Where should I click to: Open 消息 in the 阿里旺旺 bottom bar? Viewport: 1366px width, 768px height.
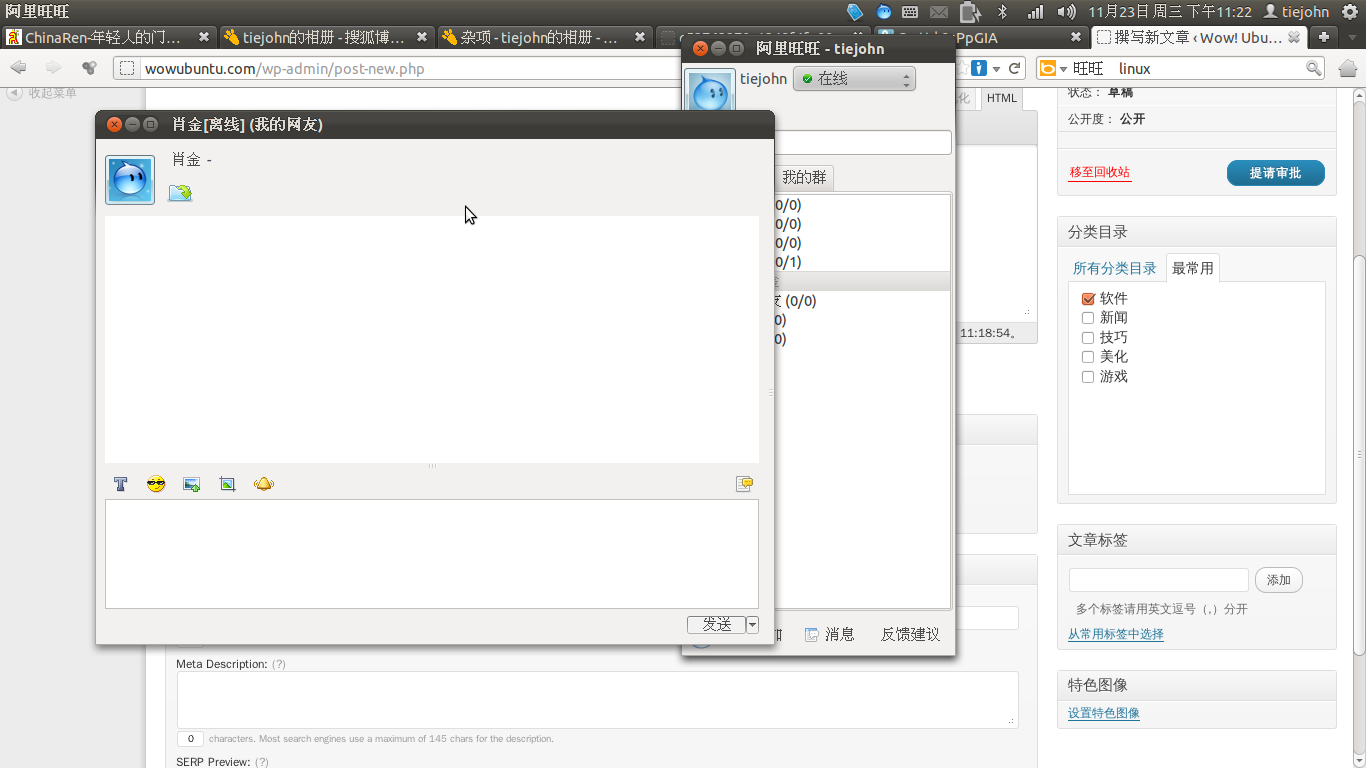coord(830,634)
